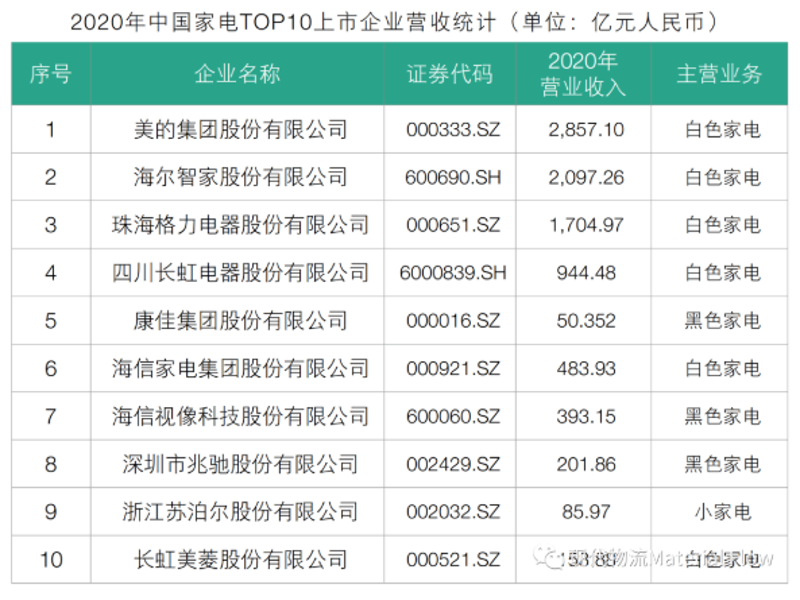Viewport: 800px width, 600px height.
Task: Click rank number 6 in 序号 column
Action: pyautogui.click(x=51, y=368)
